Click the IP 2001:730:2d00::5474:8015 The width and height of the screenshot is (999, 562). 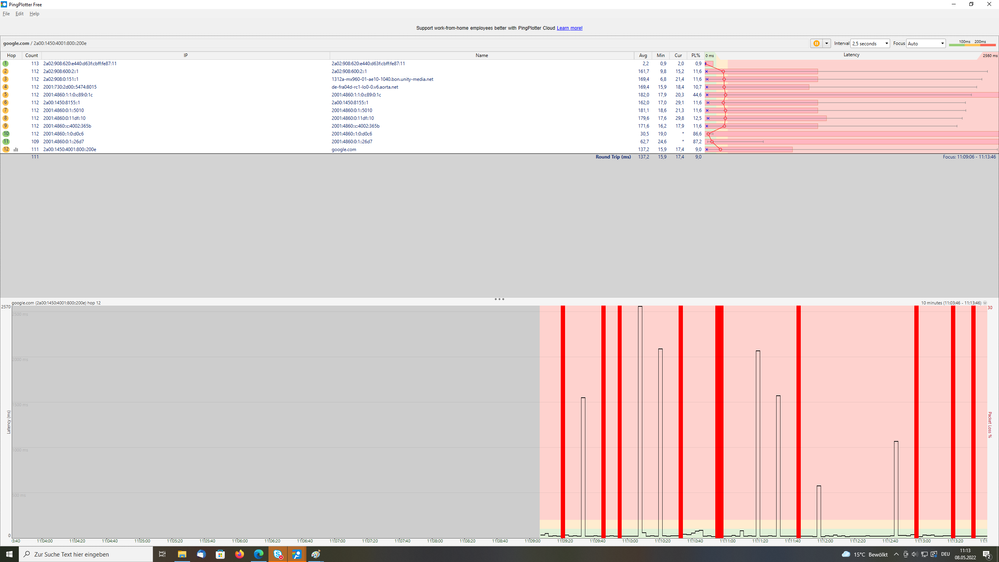(x=70, y=87)
